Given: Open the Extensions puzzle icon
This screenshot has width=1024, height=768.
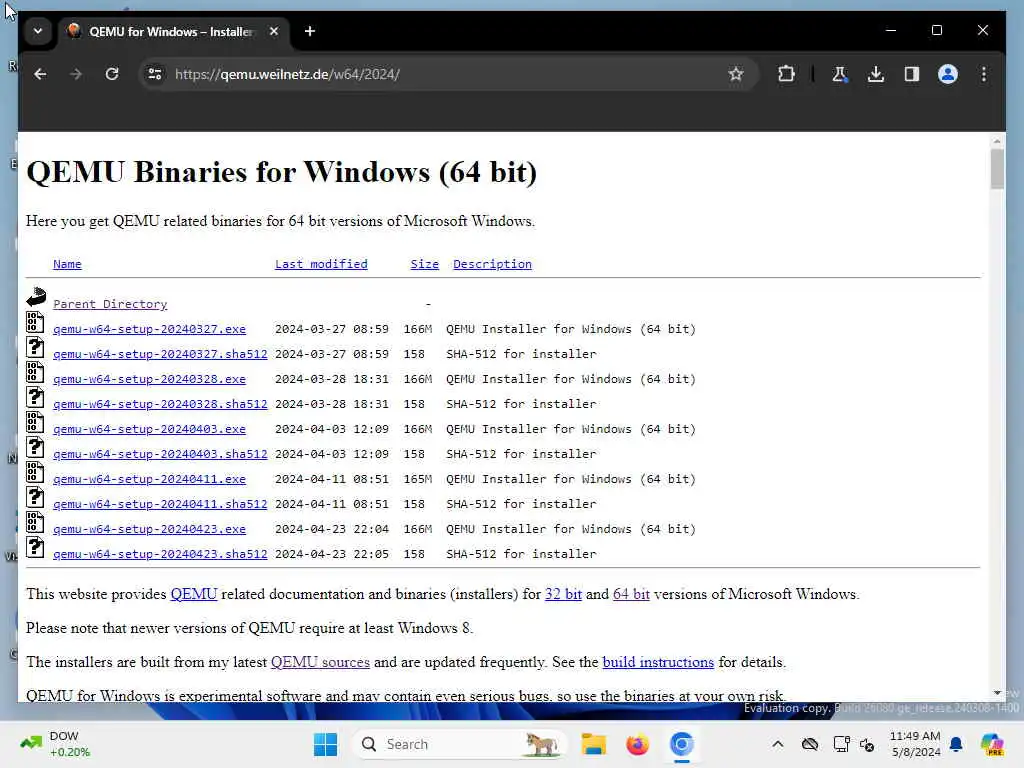Looking at the screenshot, I should (786, 74).
